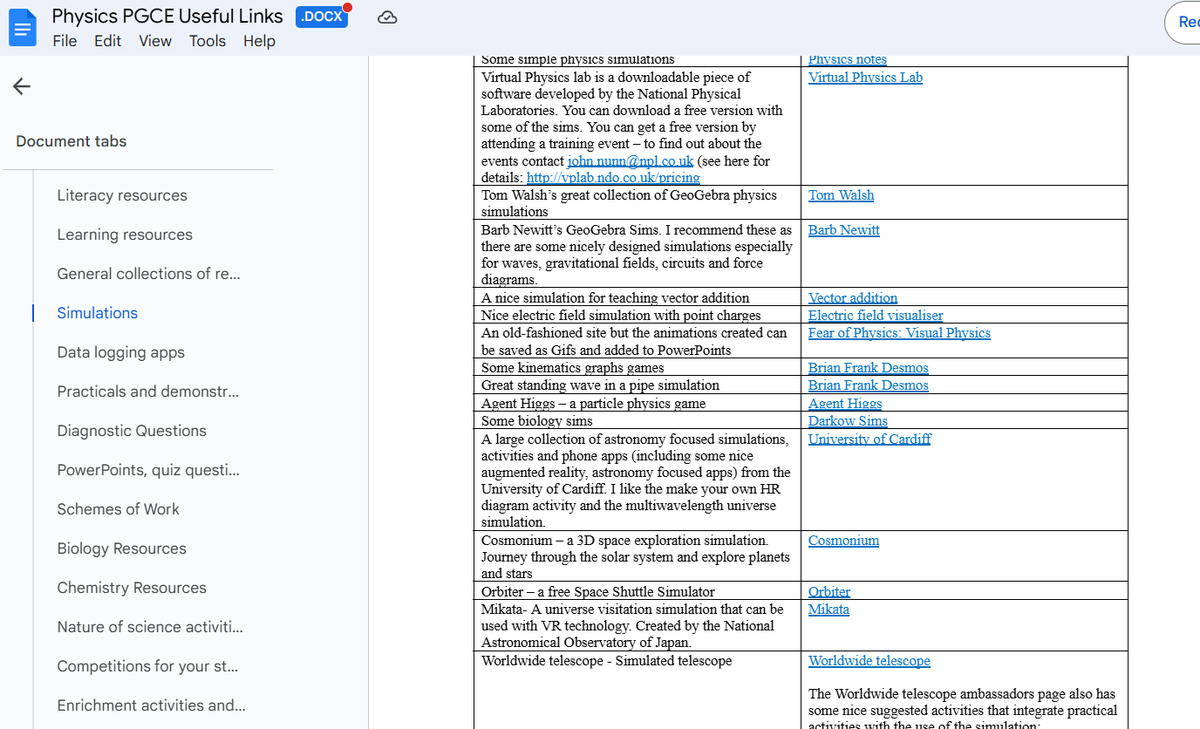Open the Agent Higgs link

[845, 403]
